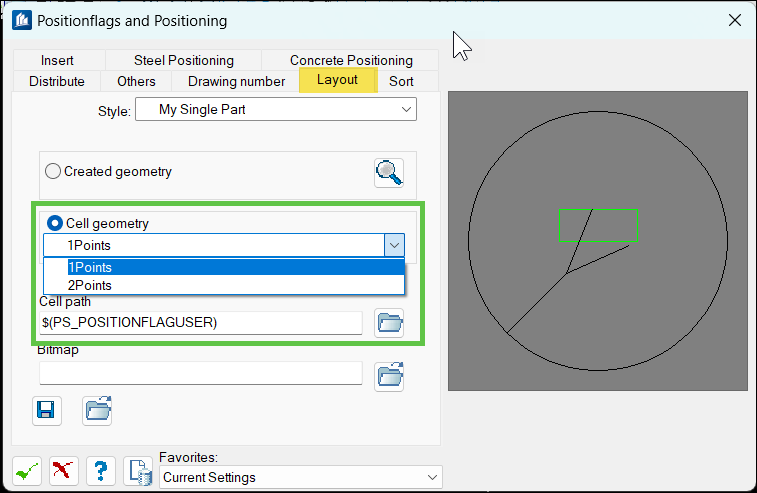Image resolution: width=757 pixels, height=493 pixels.
Task: Save layout with floppy disk icon
Action: pyautogui.click(x=47, y=411)
